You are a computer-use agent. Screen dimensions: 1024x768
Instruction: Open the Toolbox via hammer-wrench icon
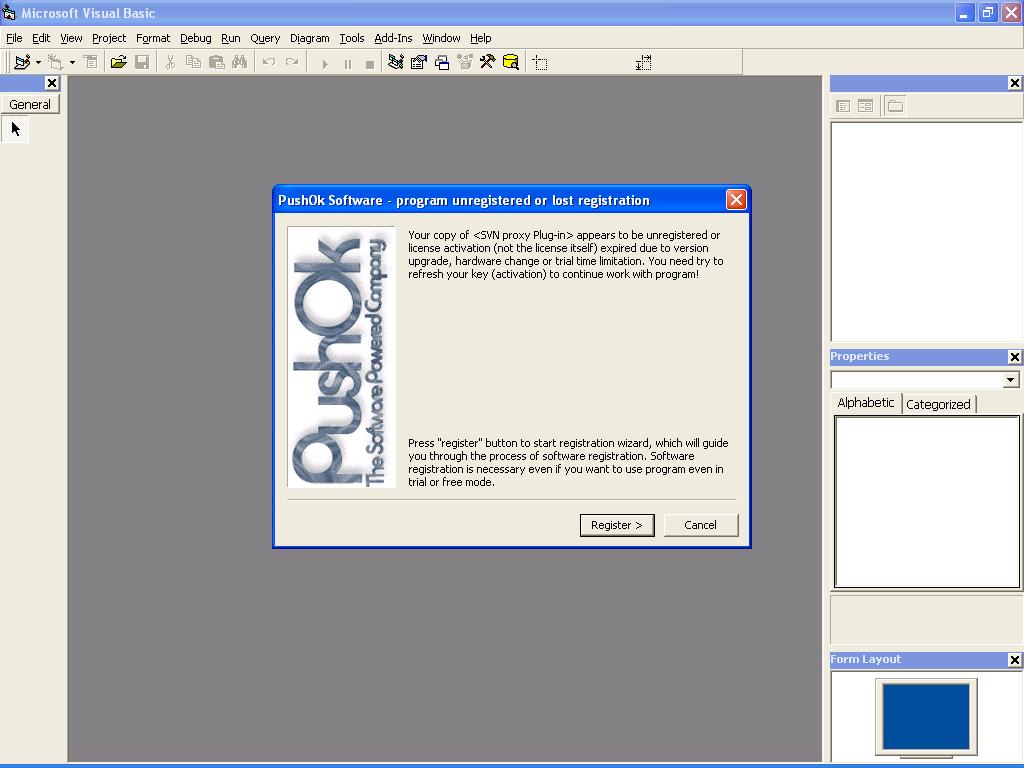487,62
